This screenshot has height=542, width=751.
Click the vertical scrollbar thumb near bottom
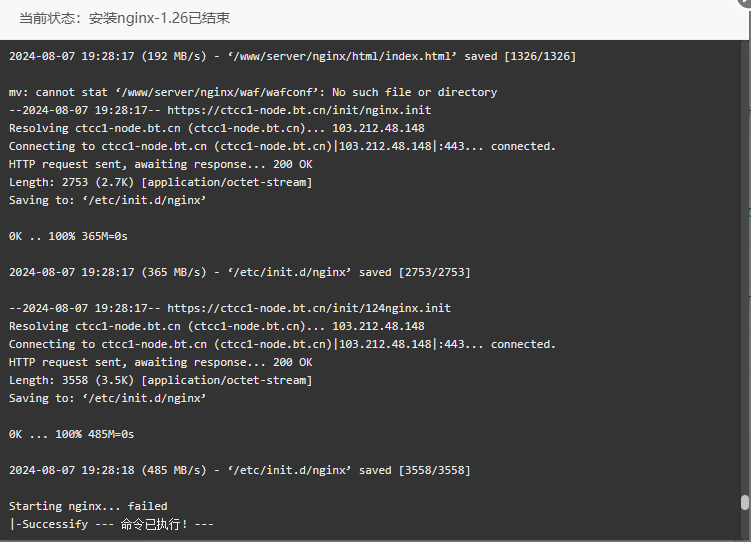[x=745, y=503]
